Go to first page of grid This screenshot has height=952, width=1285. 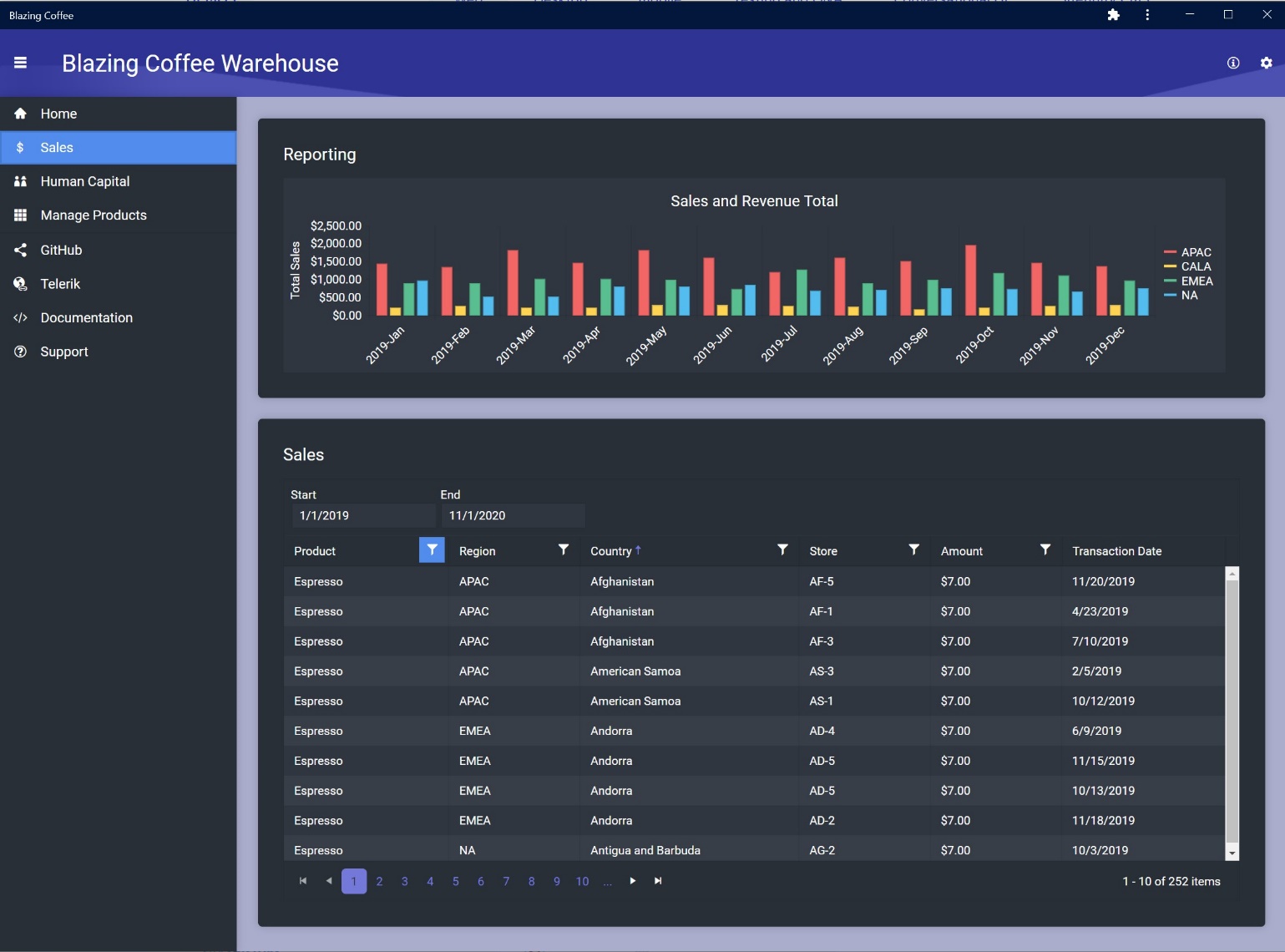[303, 881]
